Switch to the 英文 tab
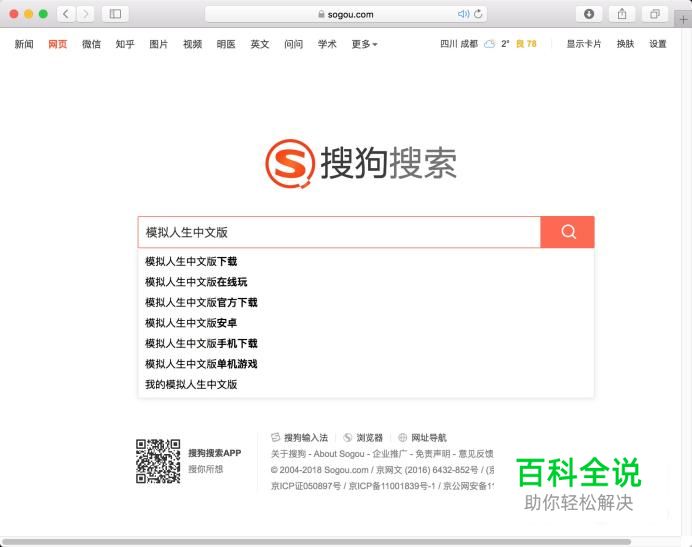Viewport: 692px width, 547px height. pos(260,44)
